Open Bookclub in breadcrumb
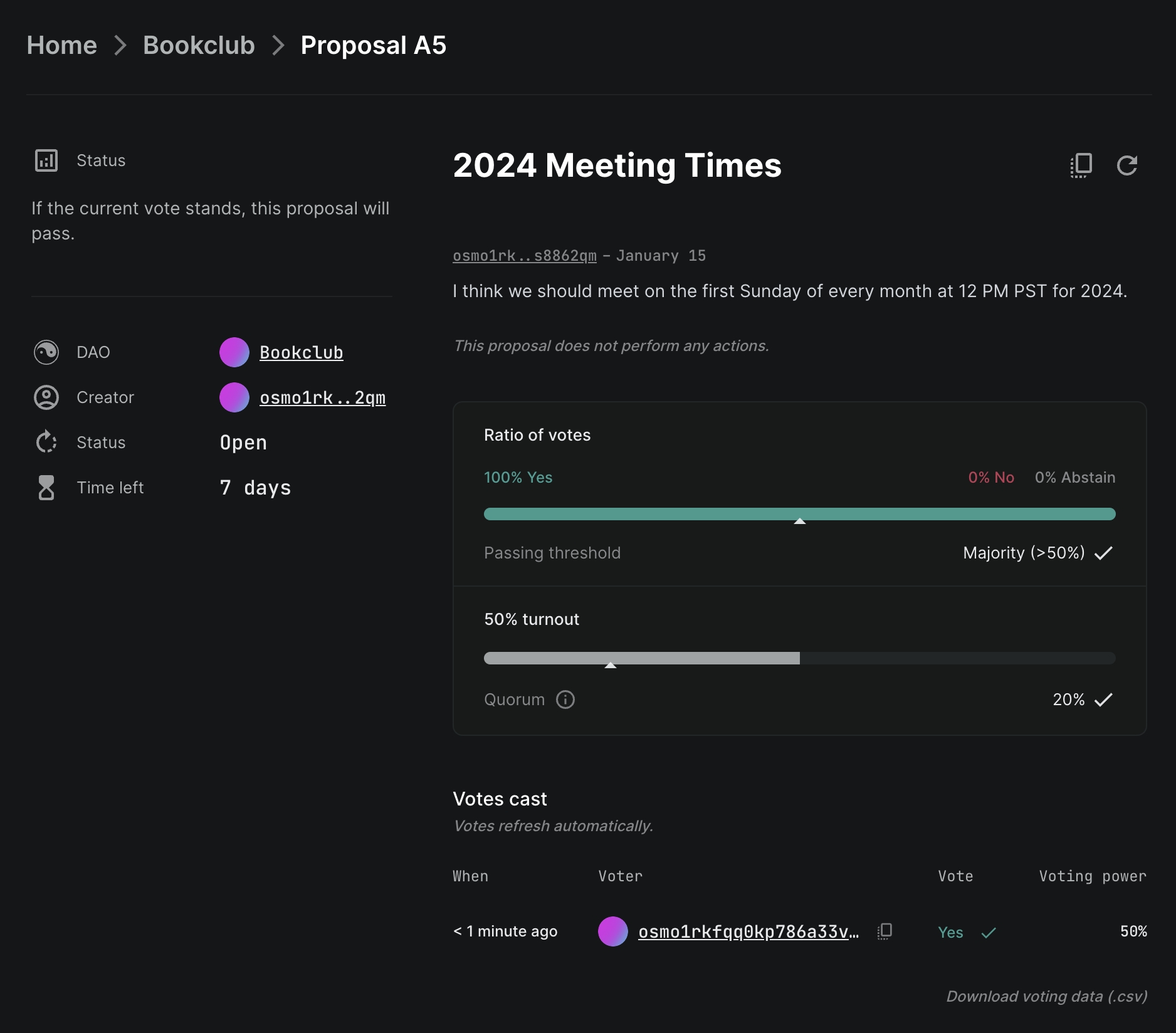The width and height of the screenshot is (1176, 1033). (199, 45)
